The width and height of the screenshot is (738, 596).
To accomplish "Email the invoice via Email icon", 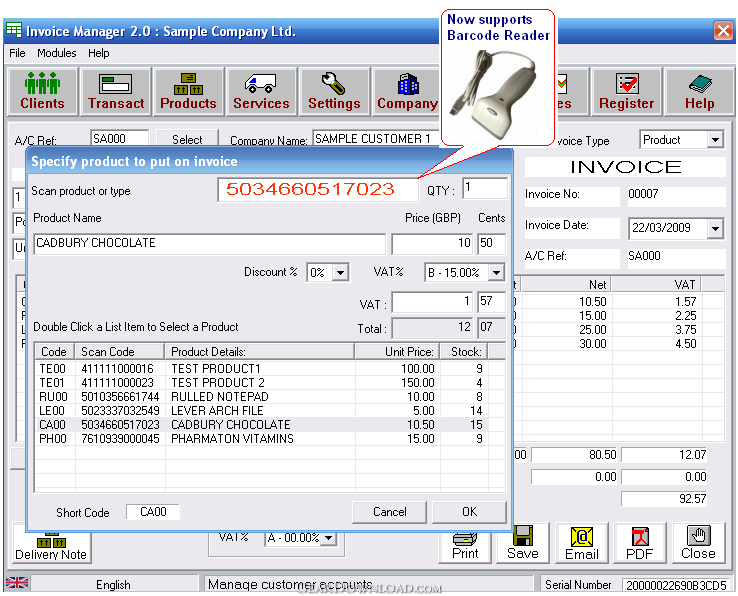I will tap(581, 543).
